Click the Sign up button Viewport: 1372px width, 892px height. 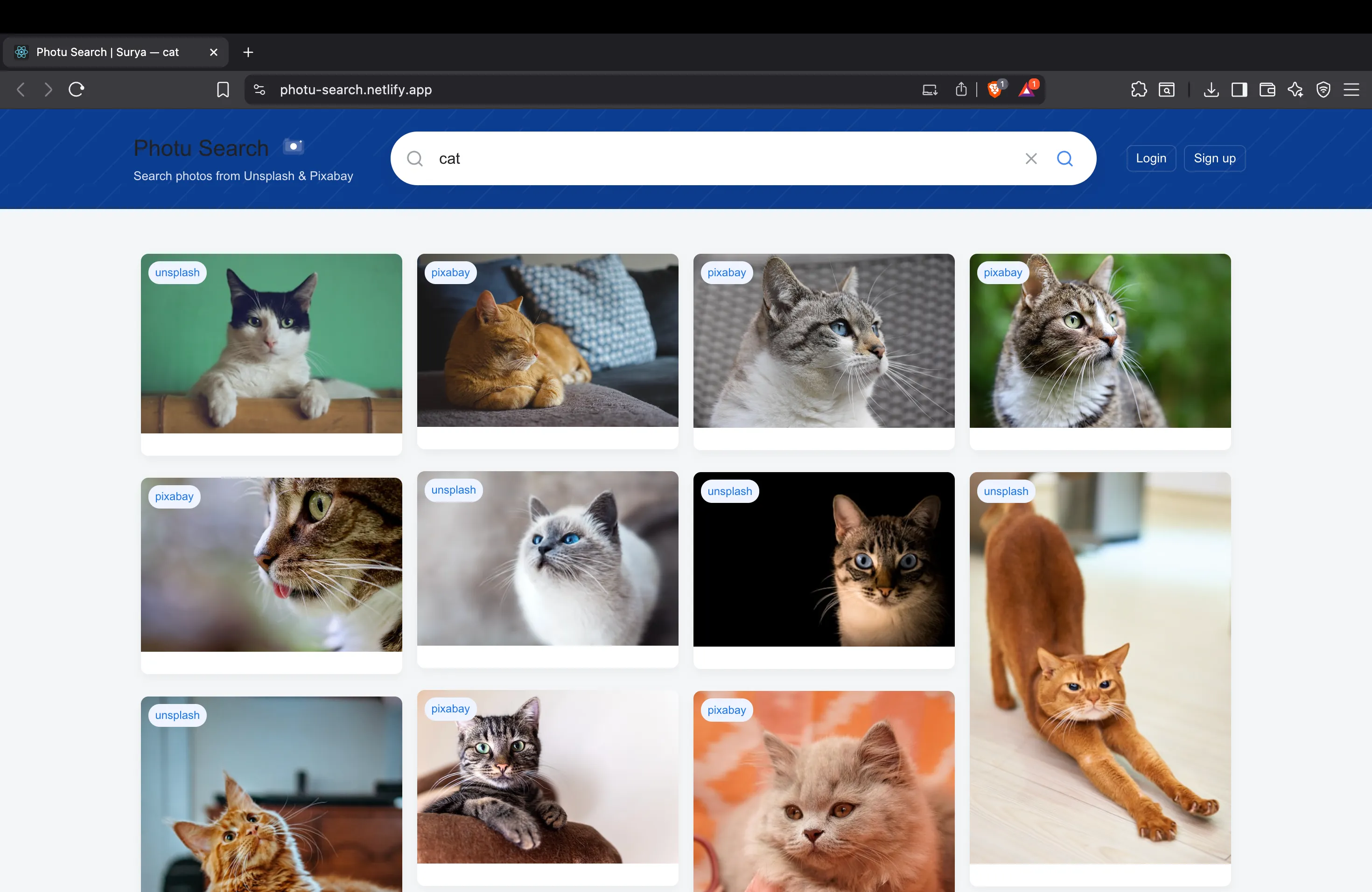click(x=1215, y=159)
